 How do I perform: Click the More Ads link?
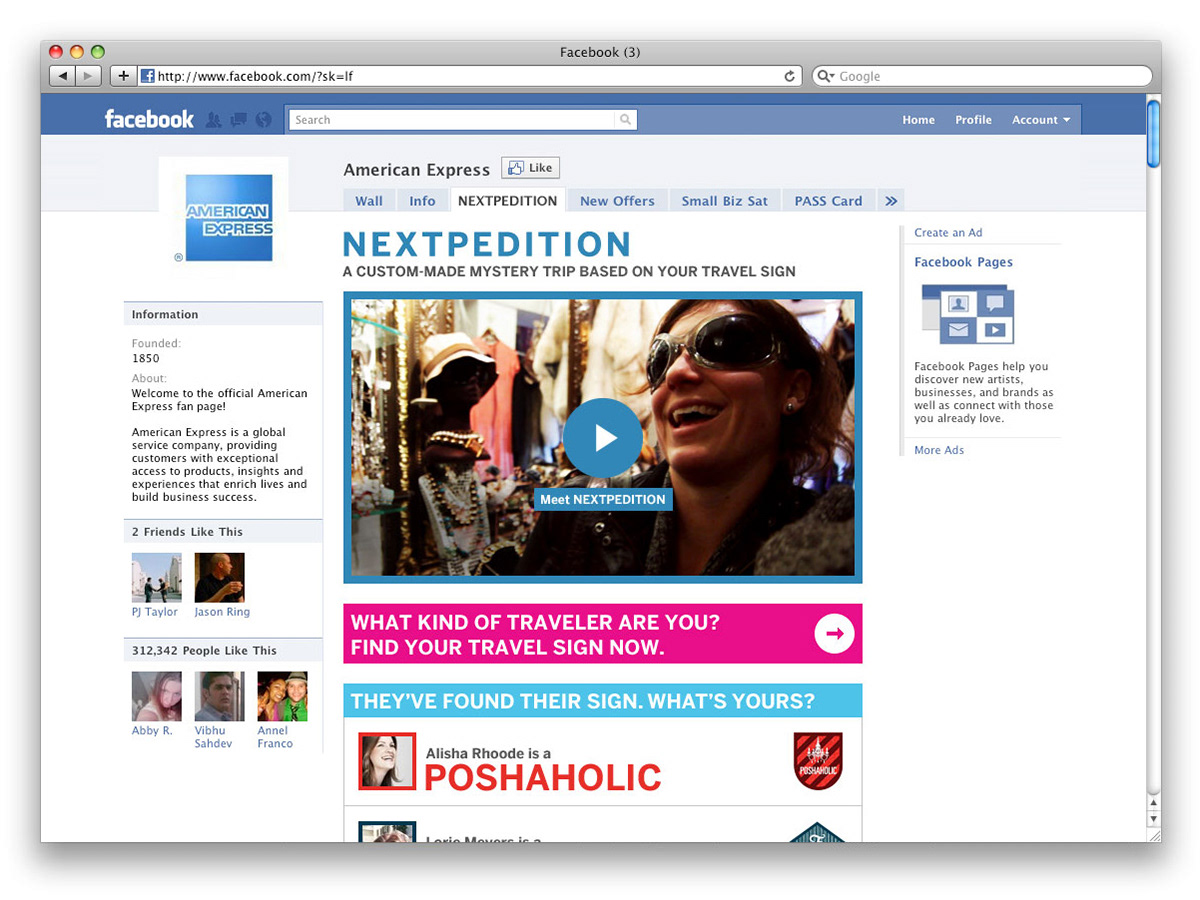[939, 450]
